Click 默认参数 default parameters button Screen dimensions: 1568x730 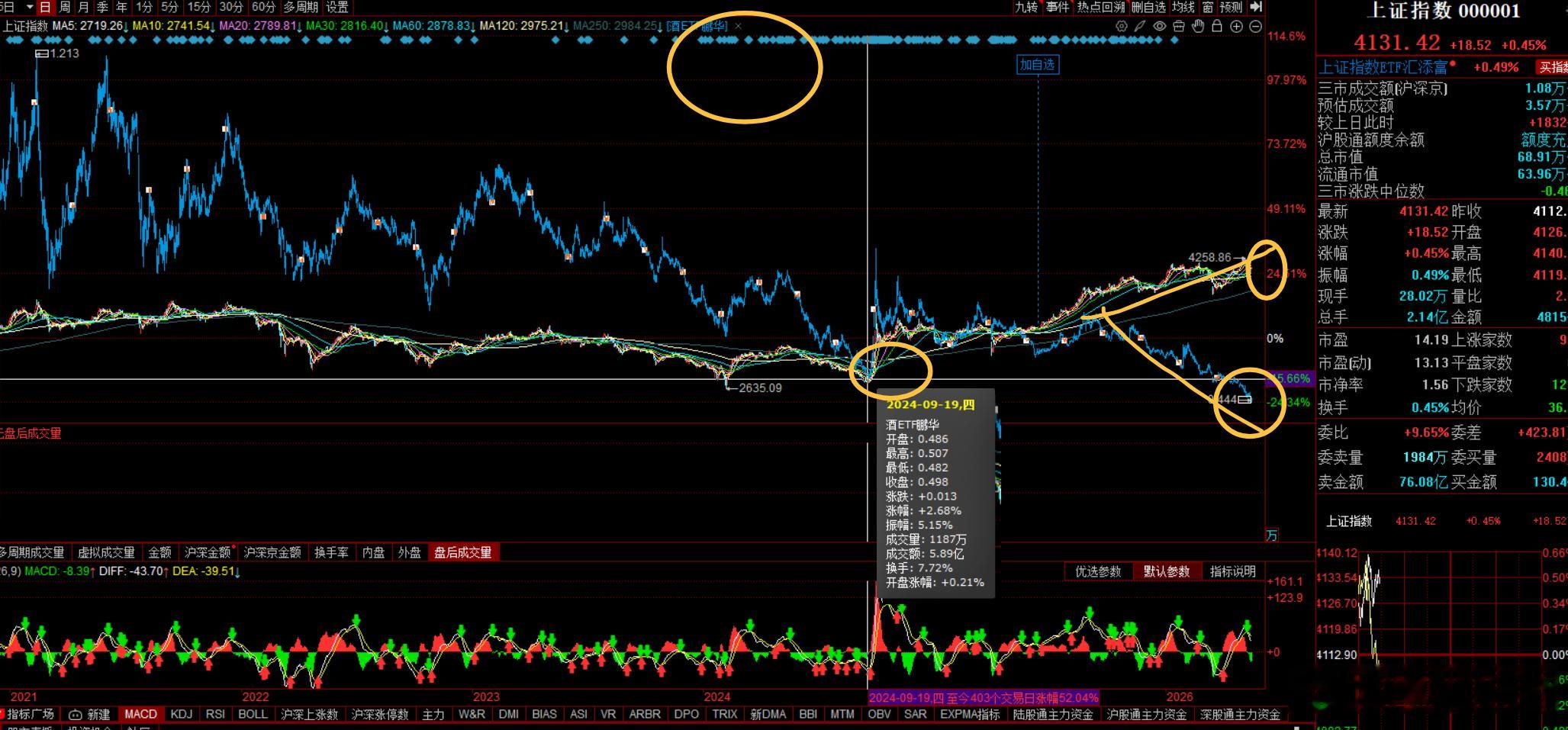[x=1167, y=571]
